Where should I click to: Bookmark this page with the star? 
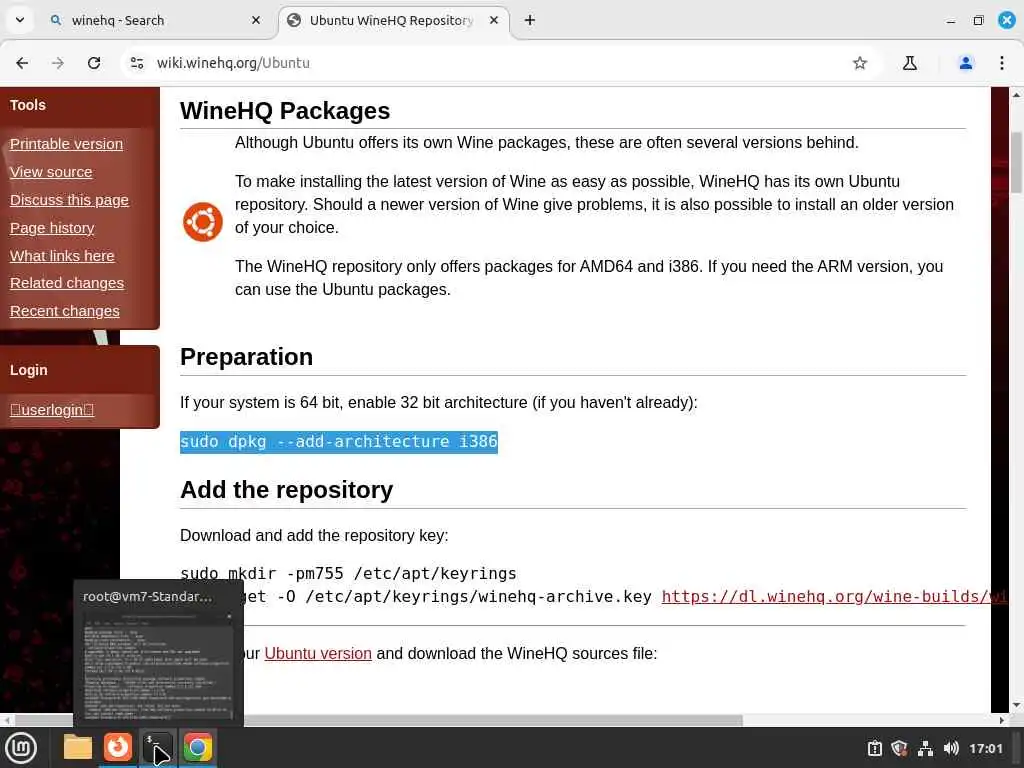pos(859,63)
